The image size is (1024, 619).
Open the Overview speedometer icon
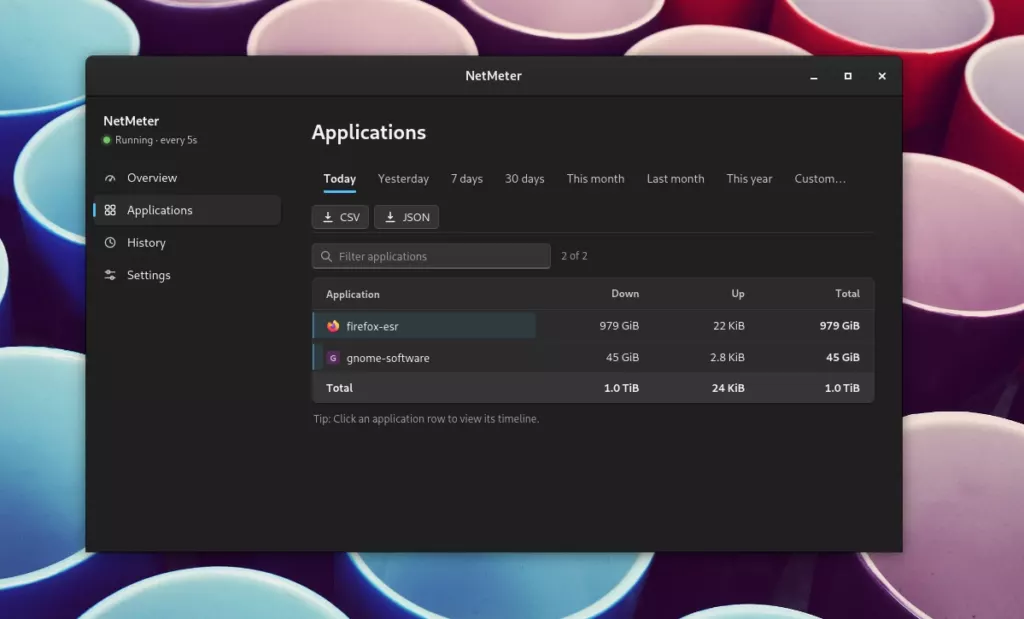(110, 178)
